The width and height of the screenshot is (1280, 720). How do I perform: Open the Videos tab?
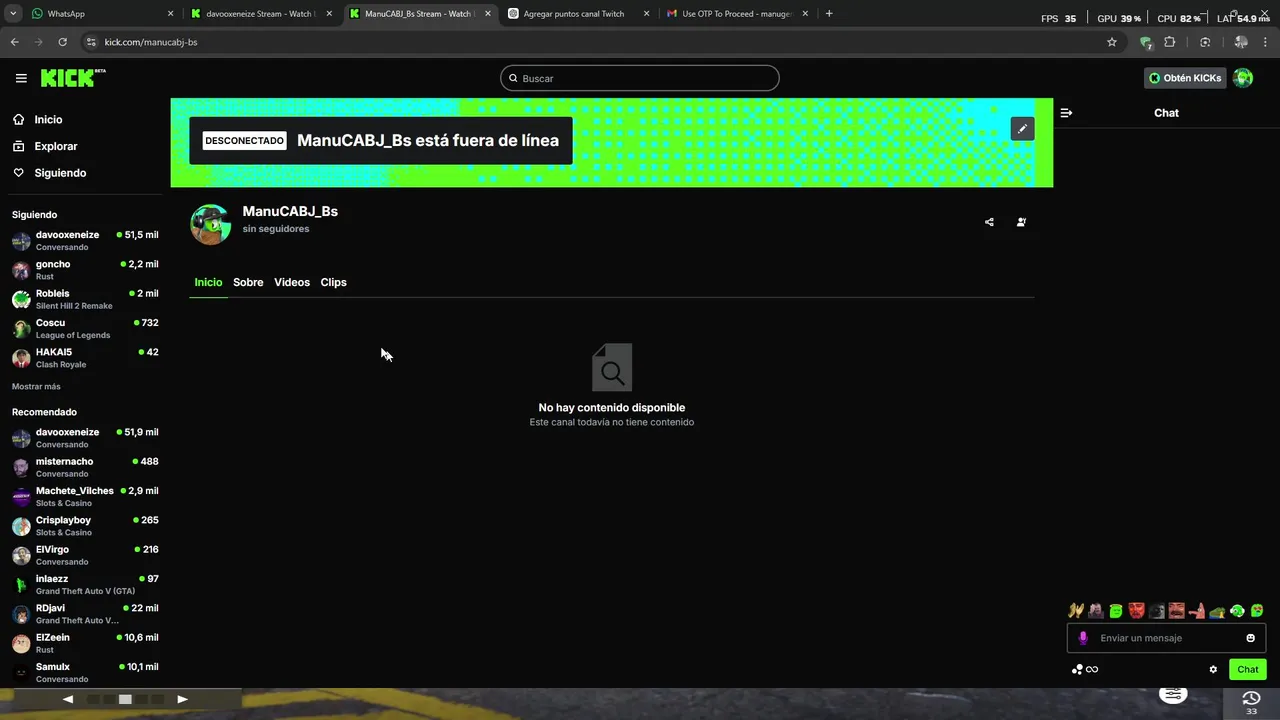pos(292,282)
